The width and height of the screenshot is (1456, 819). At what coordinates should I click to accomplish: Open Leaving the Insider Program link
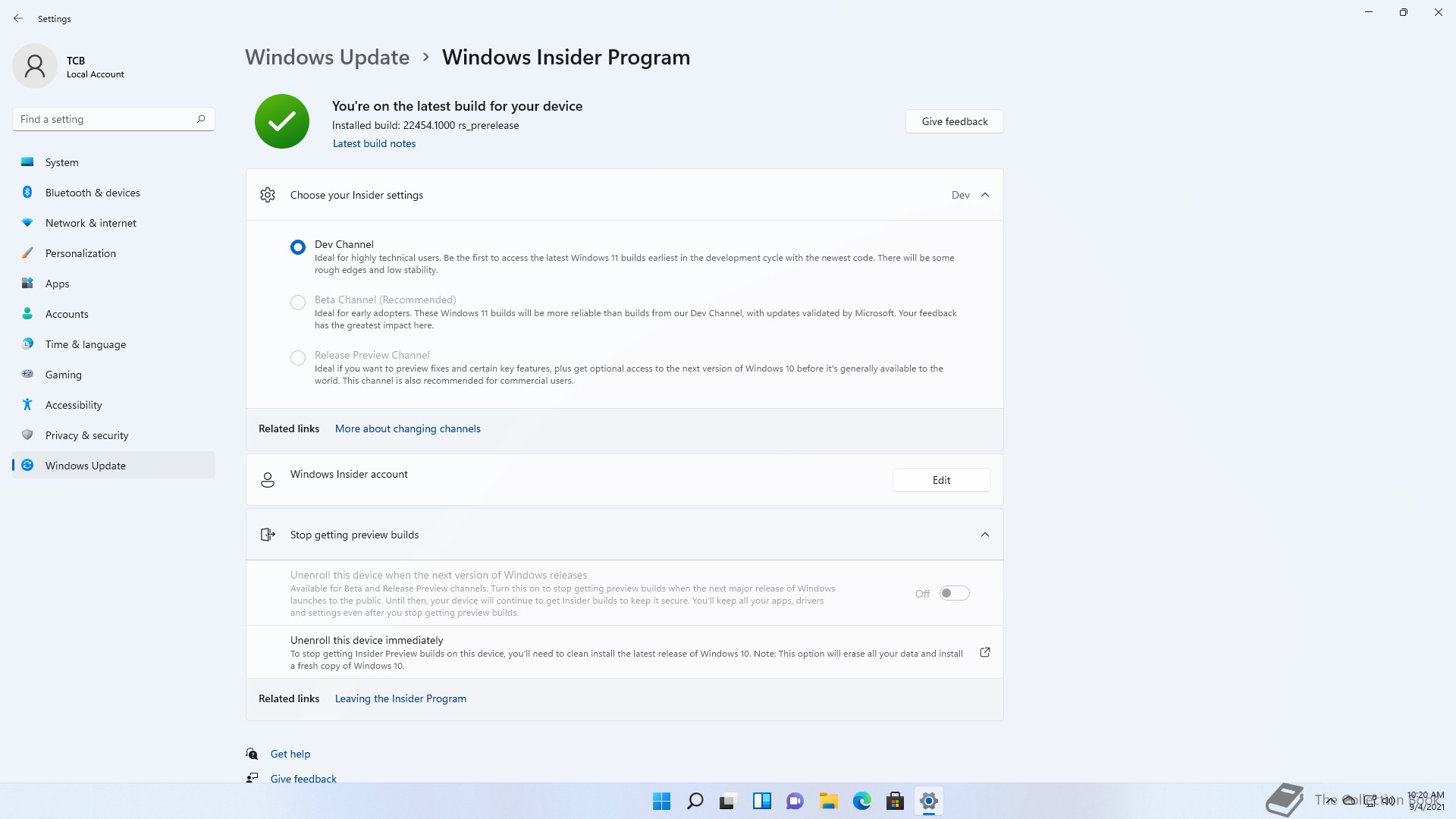coord(400,698)
